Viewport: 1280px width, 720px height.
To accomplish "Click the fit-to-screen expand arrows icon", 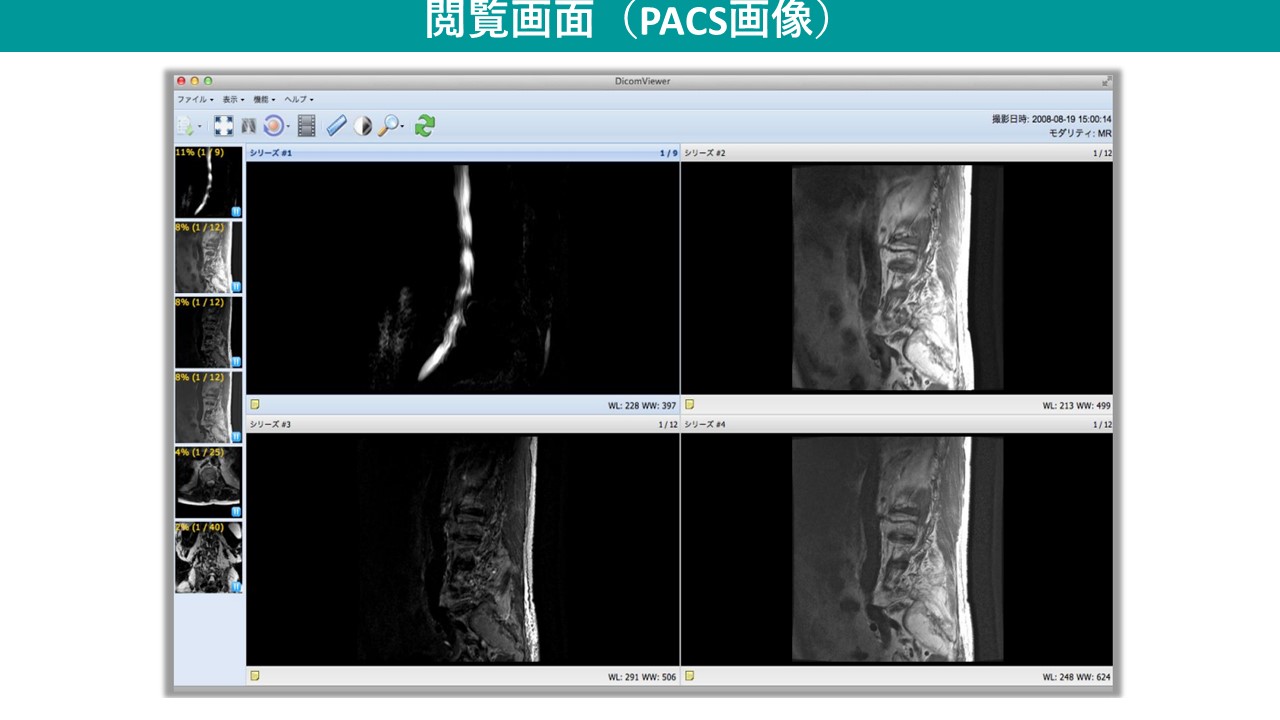I will (x=224, y=126).
